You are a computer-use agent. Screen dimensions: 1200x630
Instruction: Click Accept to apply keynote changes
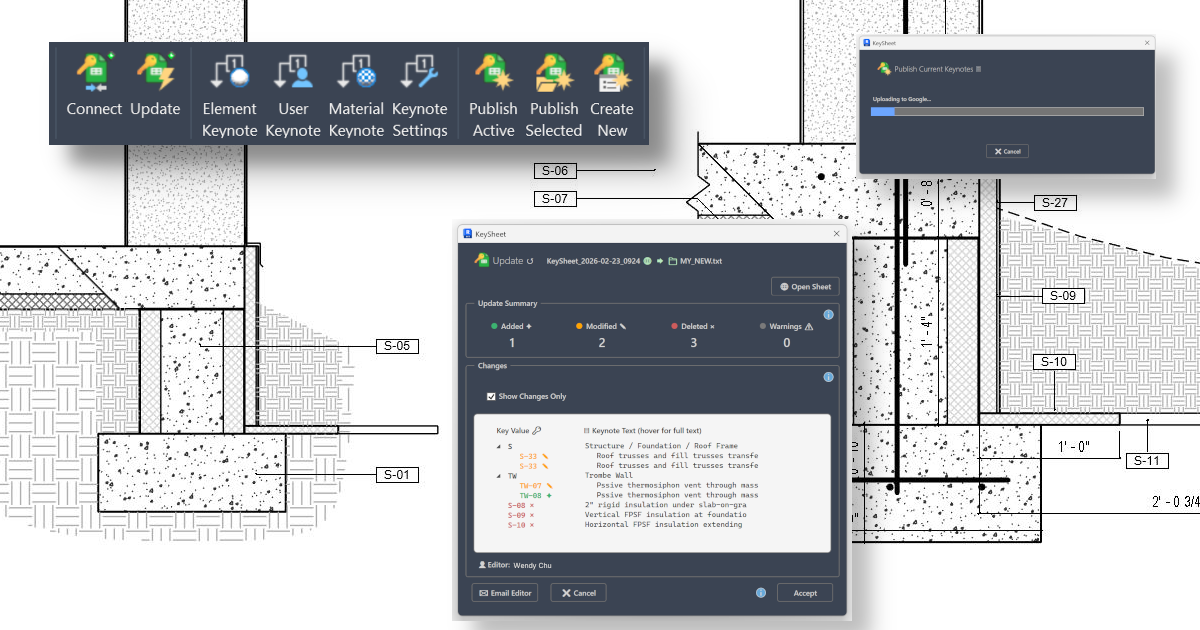pos(804,592)
